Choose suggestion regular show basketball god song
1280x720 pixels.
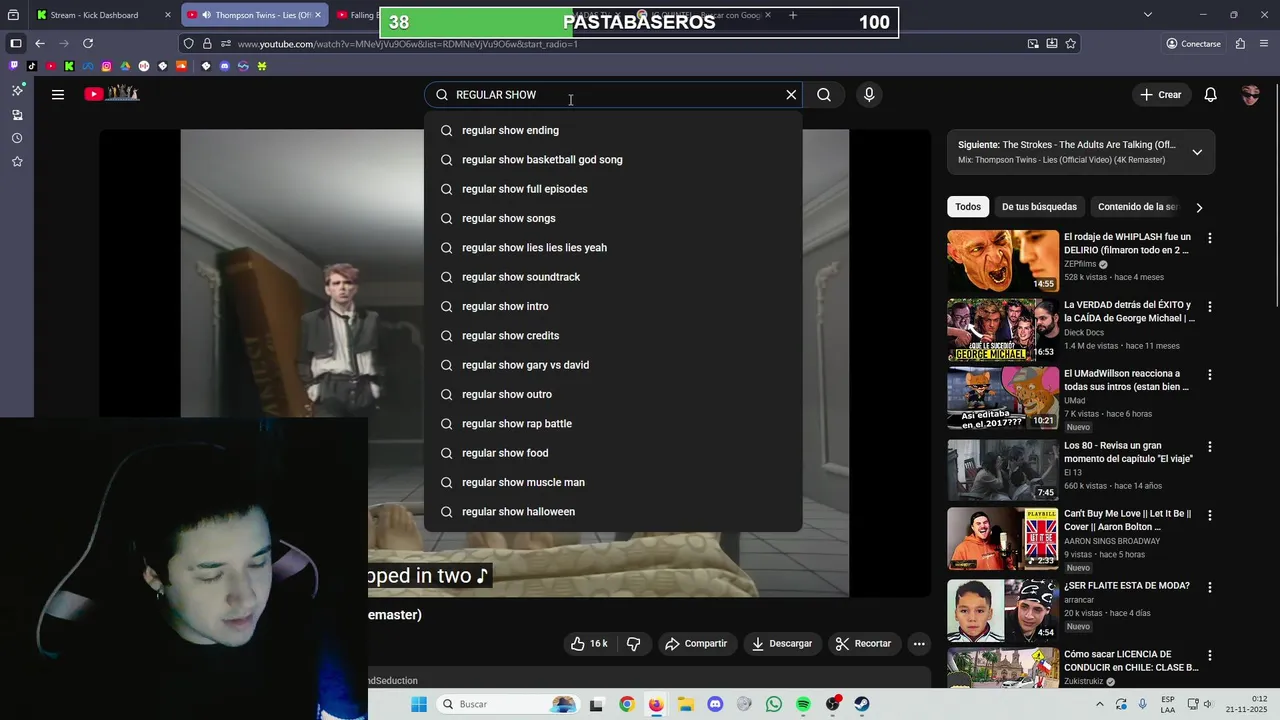pyautogui.click(x=613, y=160)
